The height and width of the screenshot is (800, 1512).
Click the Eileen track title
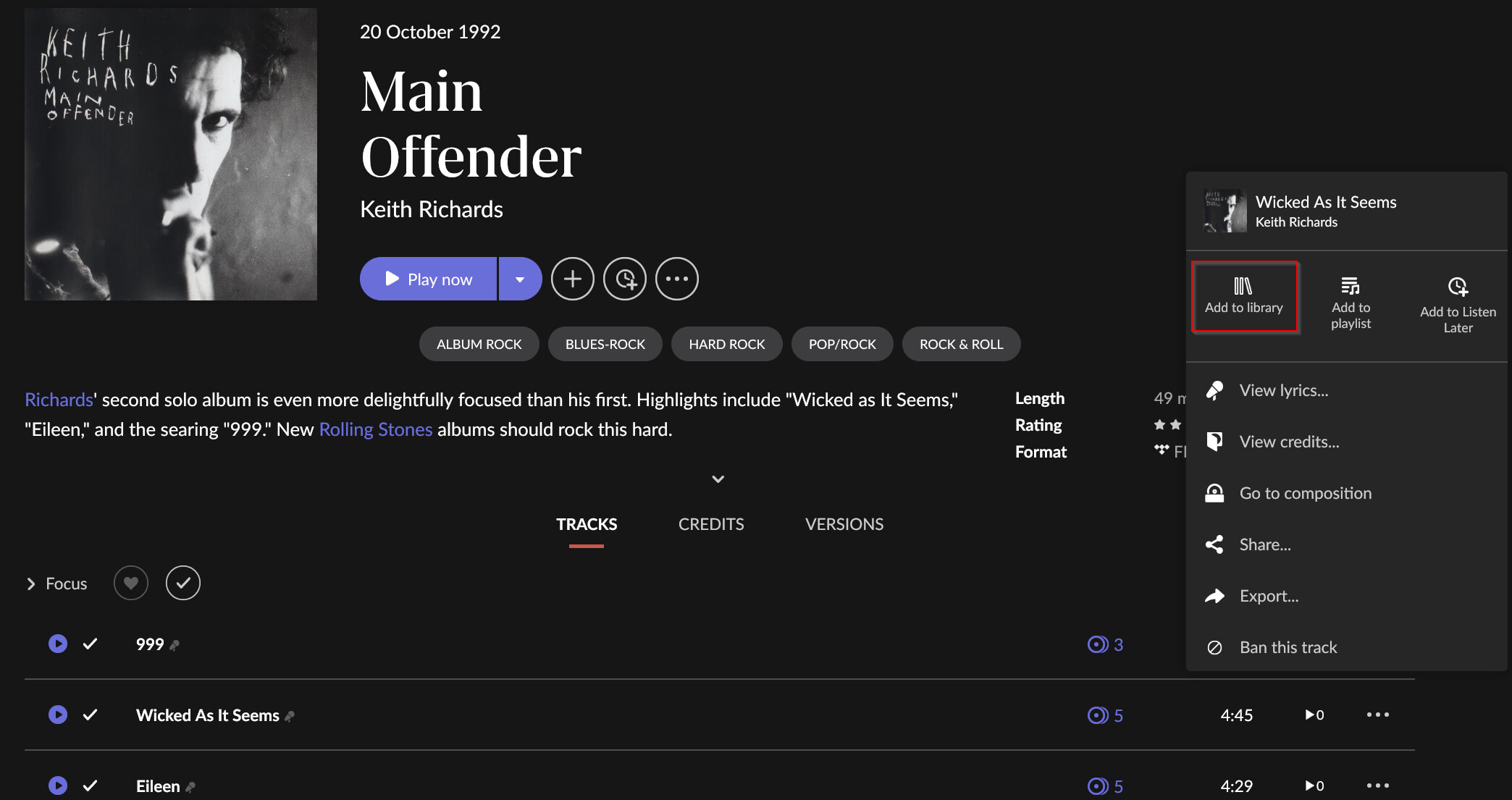(158, 786)
